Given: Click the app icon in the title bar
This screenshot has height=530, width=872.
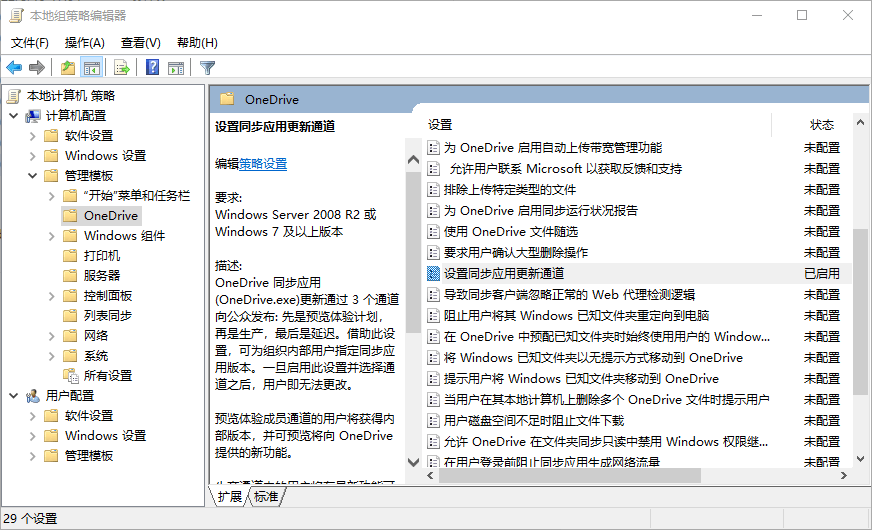Looking at the screenshot, I should (17, 16).
